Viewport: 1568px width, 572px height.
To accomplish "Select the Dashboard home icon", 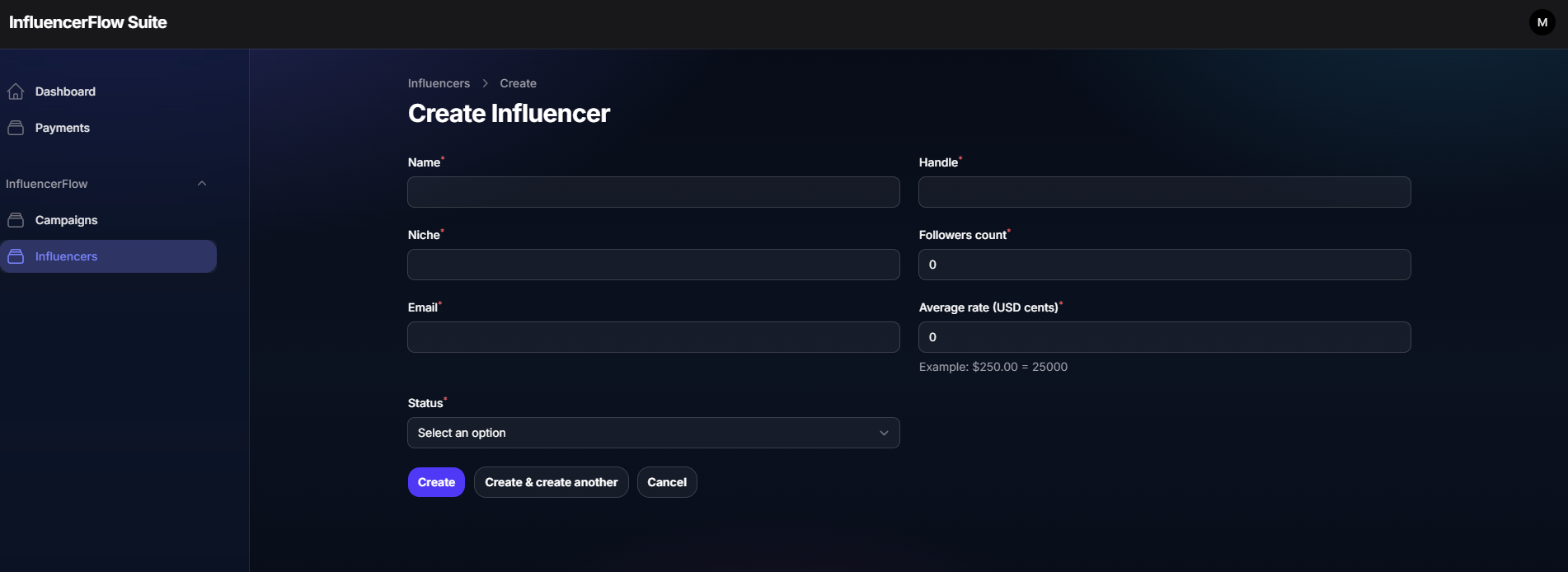I will tap(16, 91).
